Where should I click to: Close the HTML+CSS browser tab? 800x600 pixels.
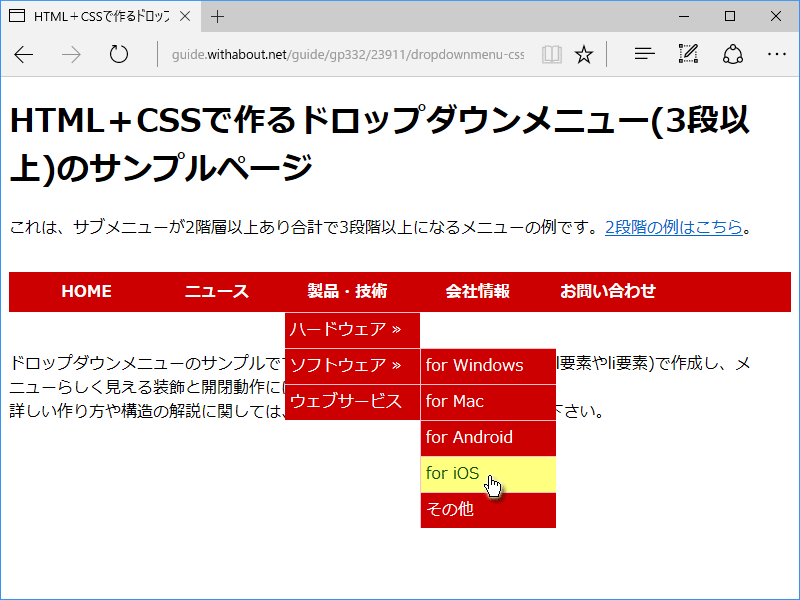(185, 16)
